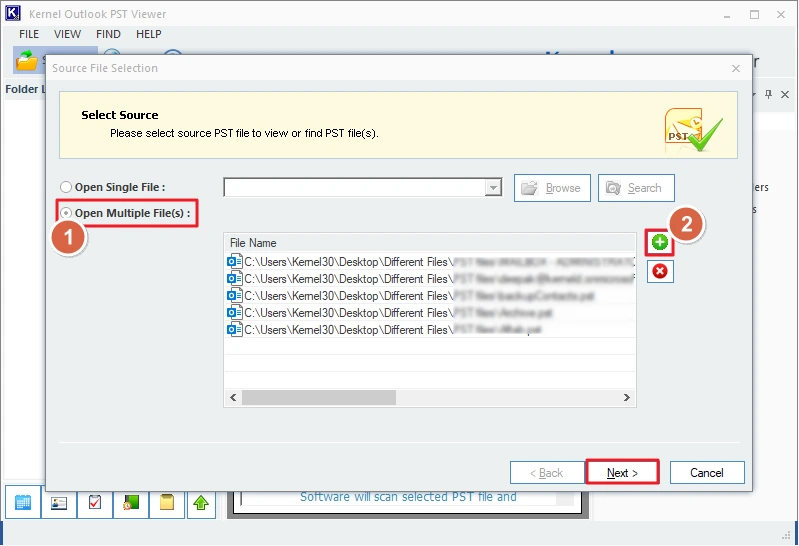Click the horizontal scrollbar thumb in file list

pyautogui.click(x=319, y=397)
